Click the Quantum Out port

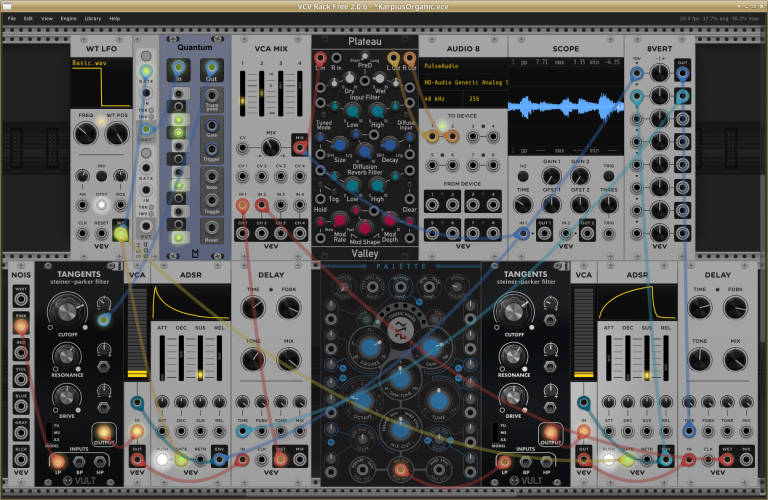212,67
